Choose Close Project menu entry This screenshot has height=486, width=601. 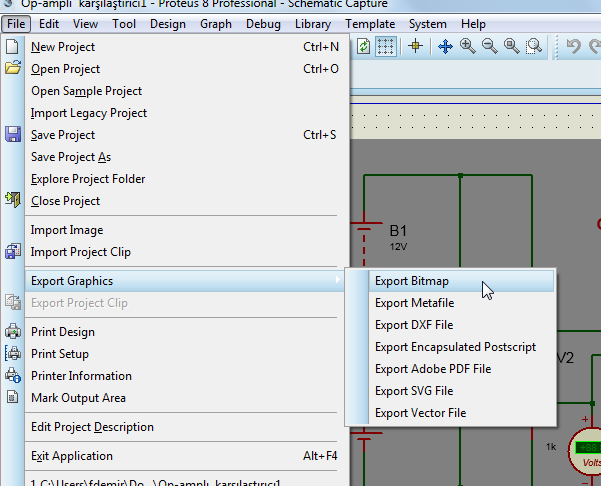(x=187, y=201)
